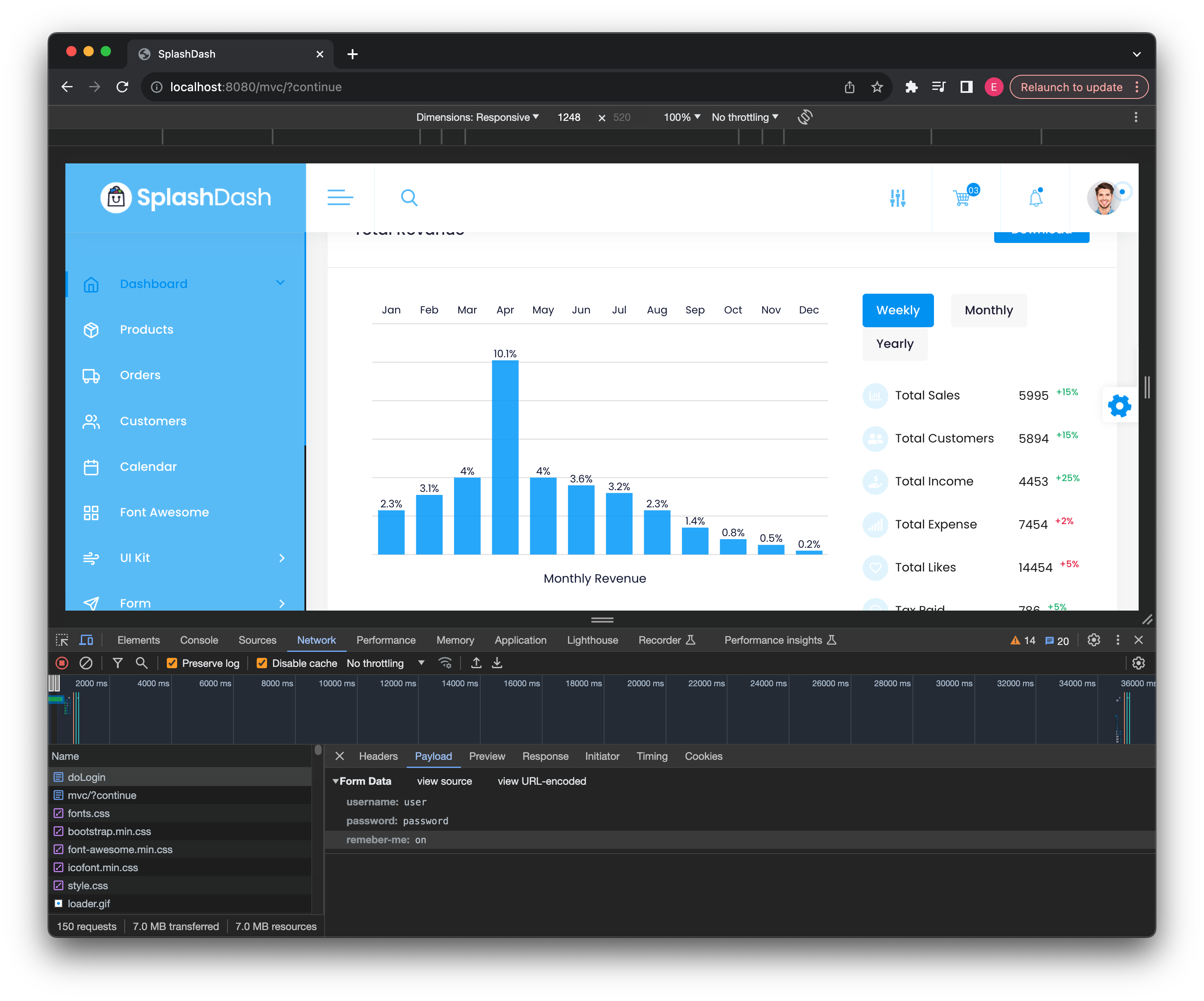This screenshot has width=1204, height=1001.
Task: Toggle the network filter funnel icon
Action: [117, 663]
